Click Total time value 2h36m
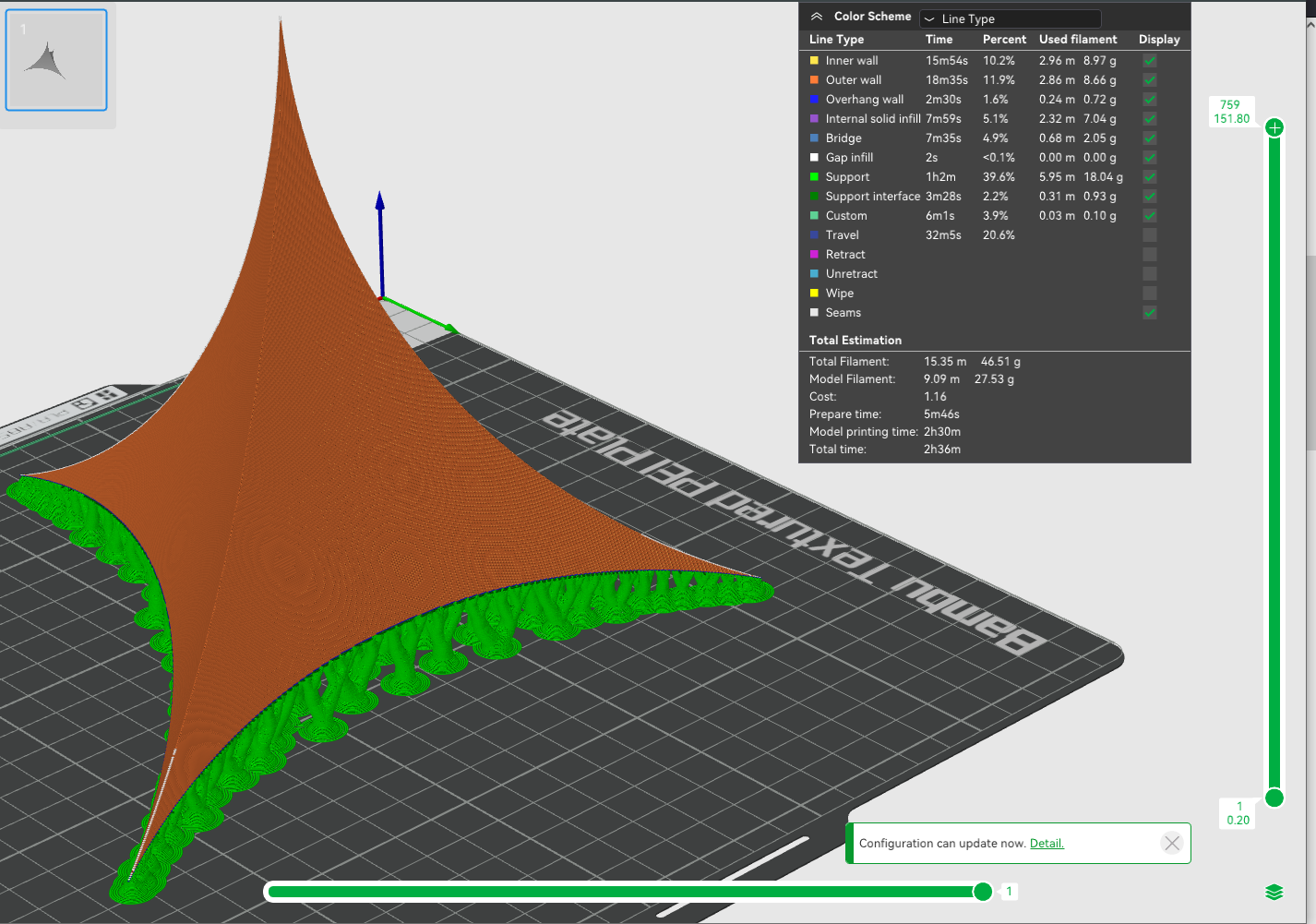This screenshot has height=924, width=1316. pyautogui.click(x=942, y=450)
